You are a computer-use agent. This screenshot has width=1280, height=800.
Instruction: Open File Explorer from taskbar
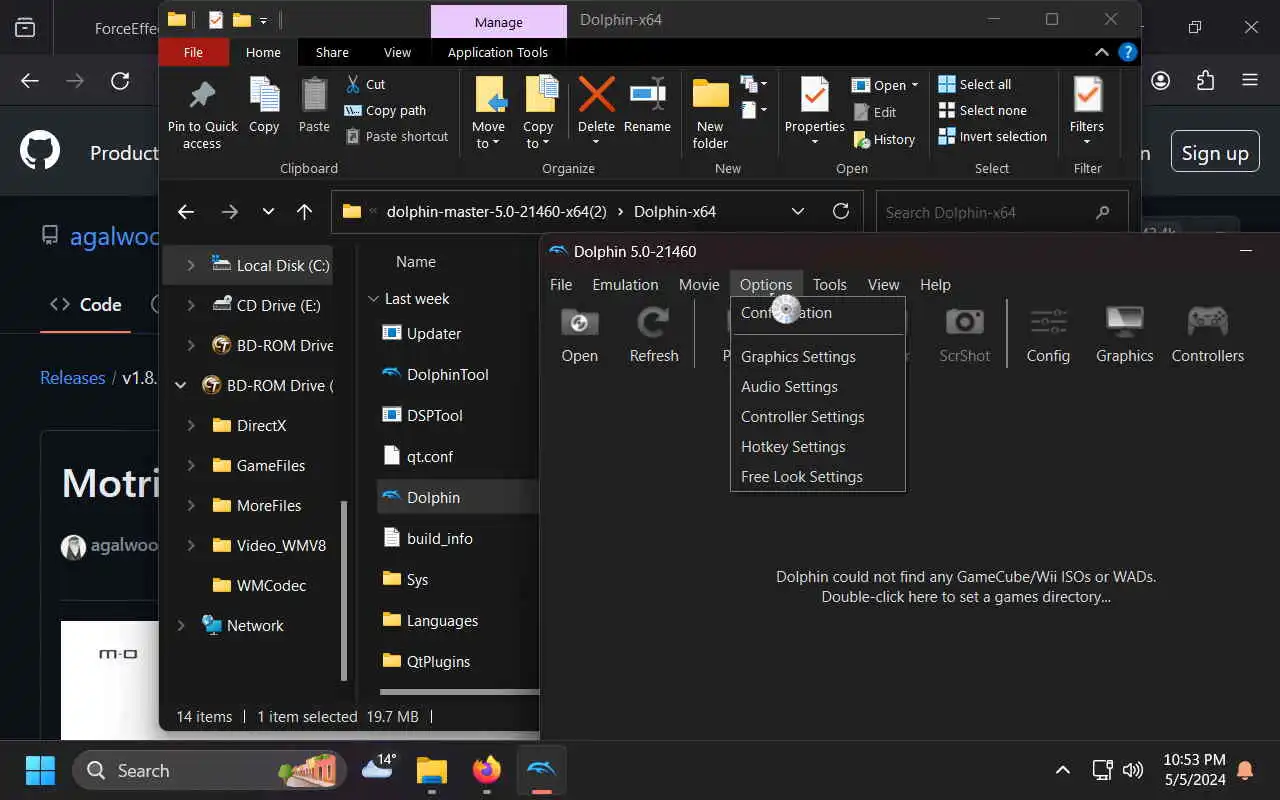point(432,770)
